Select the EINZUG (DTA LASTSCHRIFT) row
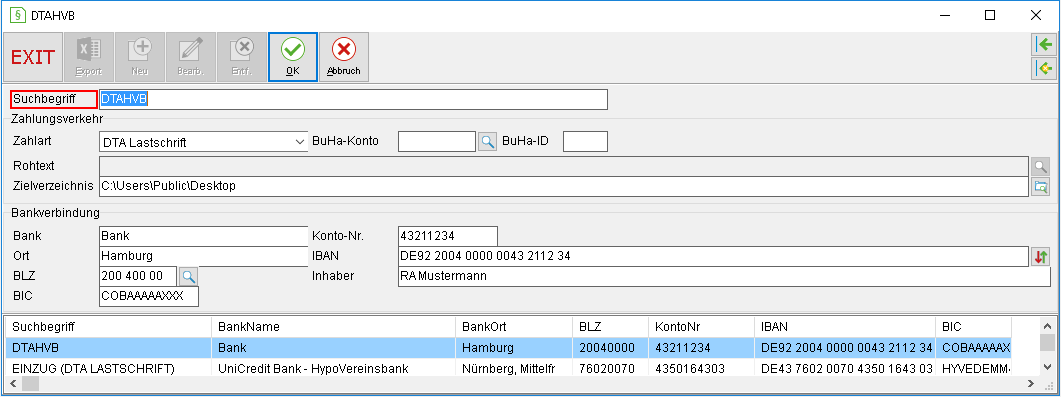The height and width of the screenshot is (397, 1061). (508, 369)
